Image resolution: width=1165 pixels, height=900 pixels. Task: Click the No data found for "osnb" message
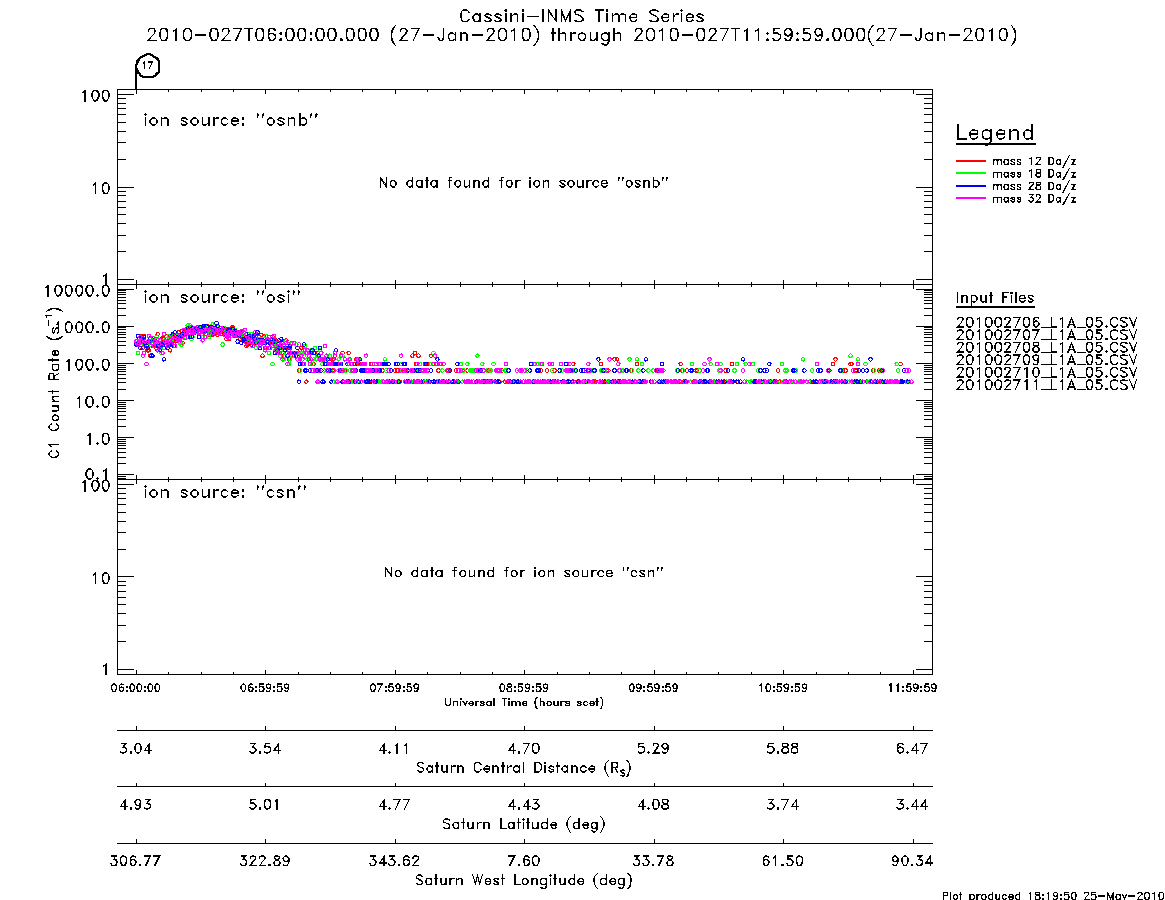524,183
